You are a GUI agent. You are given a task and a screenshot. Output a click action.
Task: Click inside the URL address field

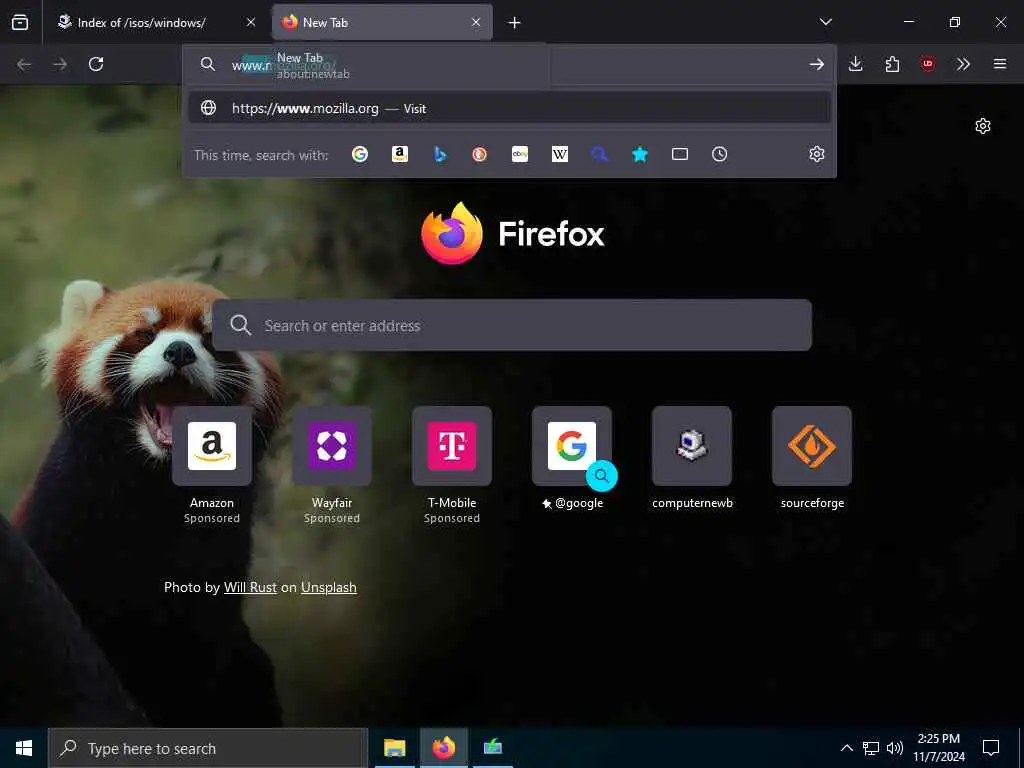[509, 65]
